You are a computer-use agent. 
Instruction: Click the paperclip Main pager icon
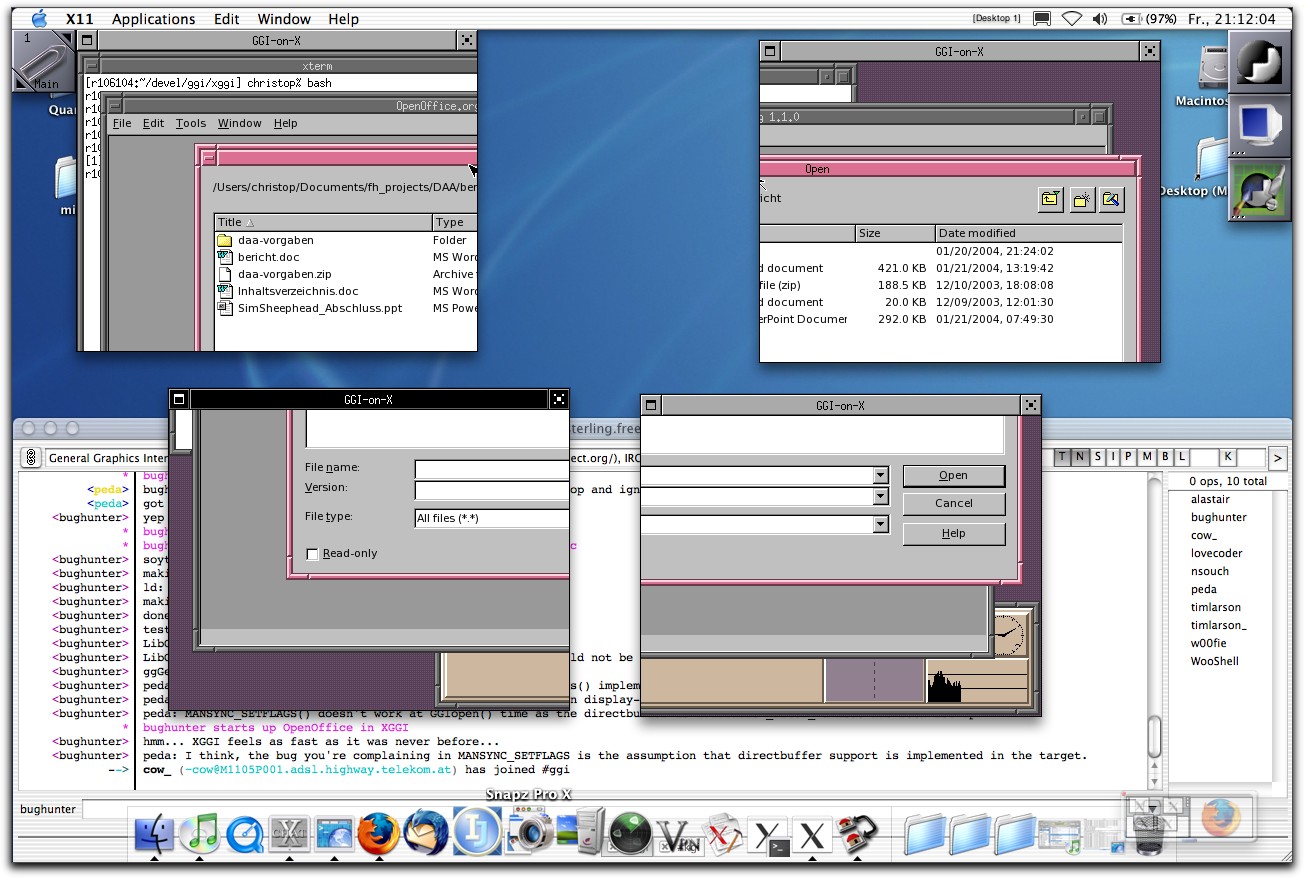coord(44,60)
